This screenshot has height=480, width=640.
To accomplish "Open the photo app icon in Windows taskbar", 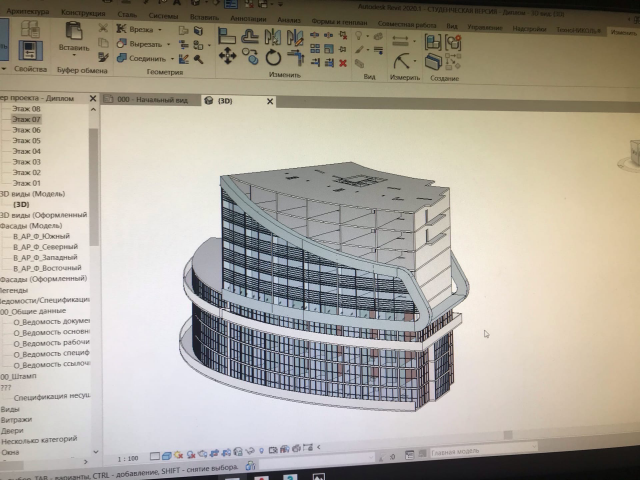I will coord(318,476).
